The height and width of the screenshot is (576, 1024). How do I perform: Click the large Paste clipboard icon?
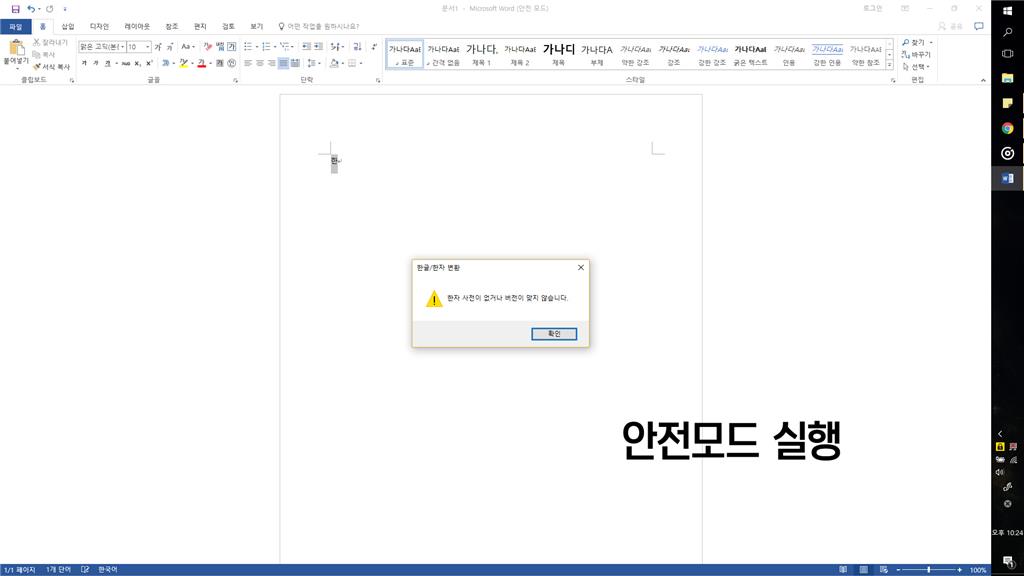click(x=16, y=48)
